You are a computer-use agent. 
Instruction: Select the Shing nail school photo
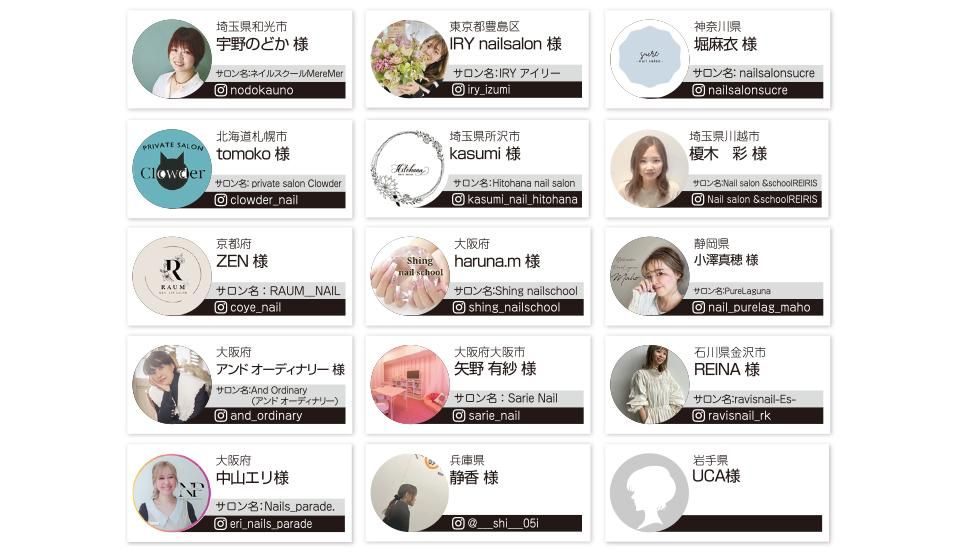click(410, 276)
